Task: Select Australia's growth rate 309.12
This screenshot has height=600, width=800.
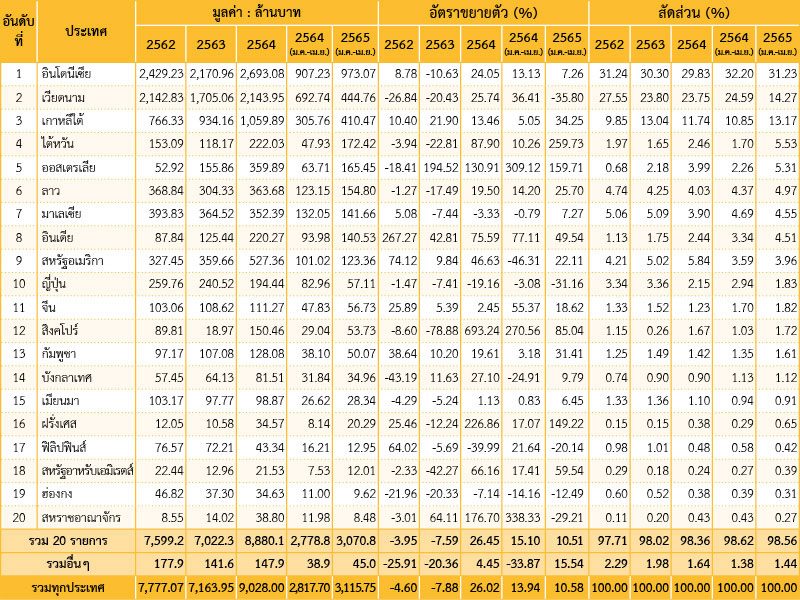Action: tap(522, 167)
